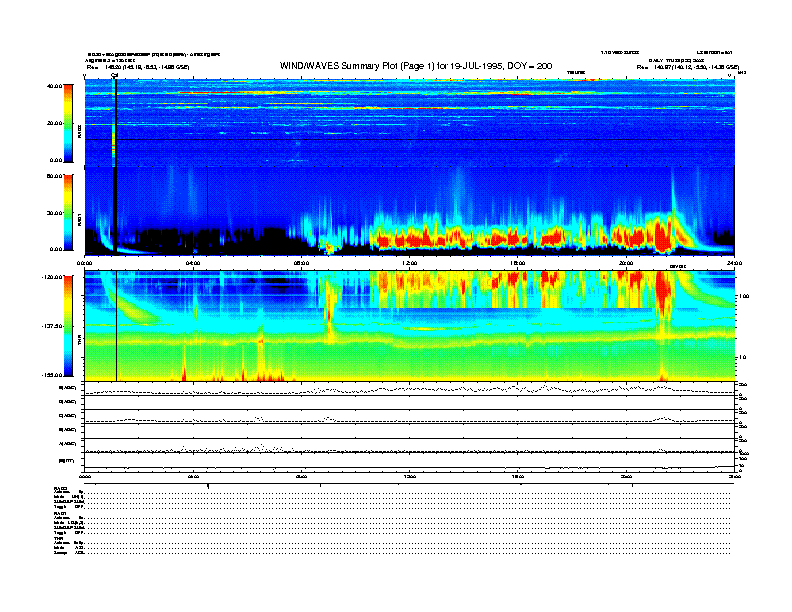Click the RAD1 color scale bar
The width and height of the screenshot is (792, 612).
[68, 212]
